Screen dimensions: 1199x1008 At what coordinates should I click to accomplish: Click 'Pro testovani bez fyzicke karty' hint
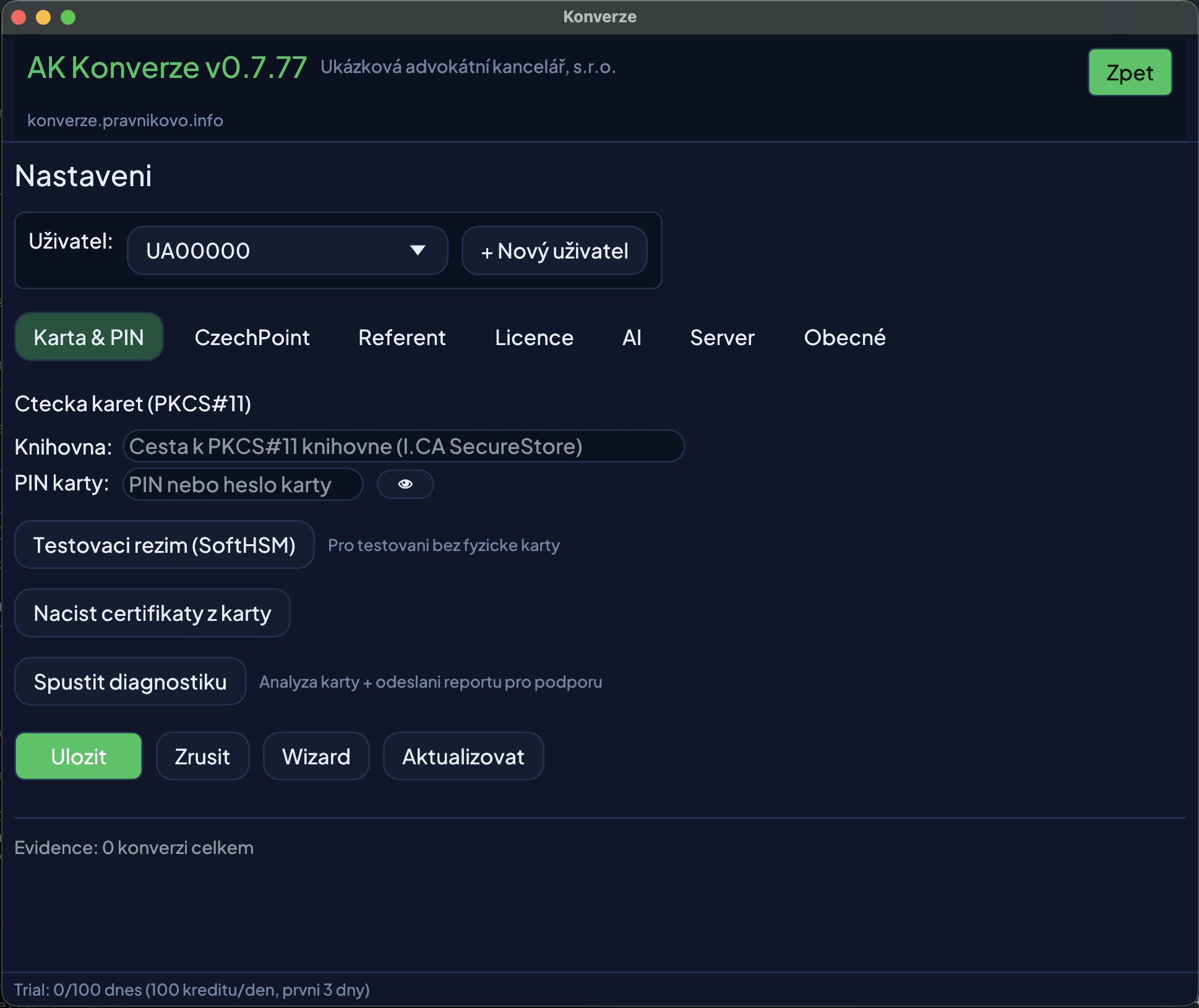444,545
